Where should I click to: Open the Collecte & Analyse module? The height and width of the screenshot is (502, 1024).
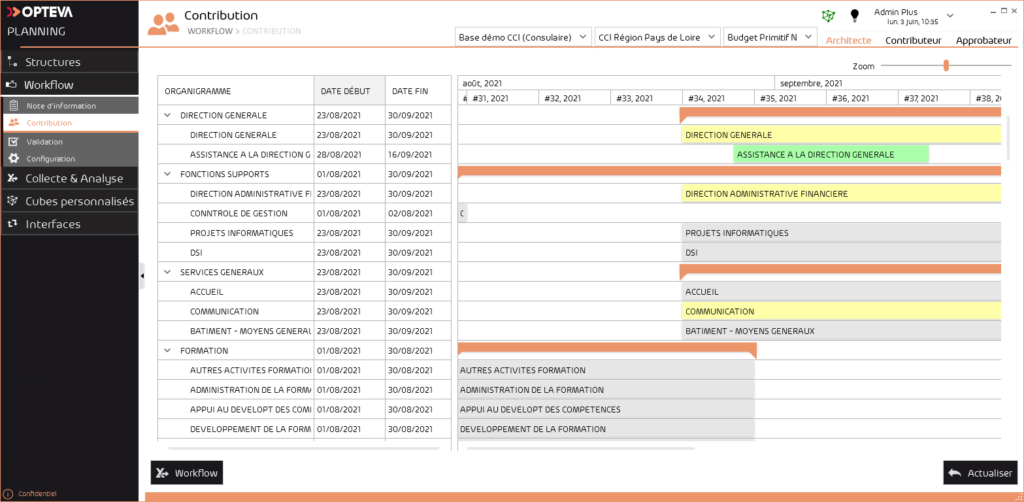coord(74,178)
